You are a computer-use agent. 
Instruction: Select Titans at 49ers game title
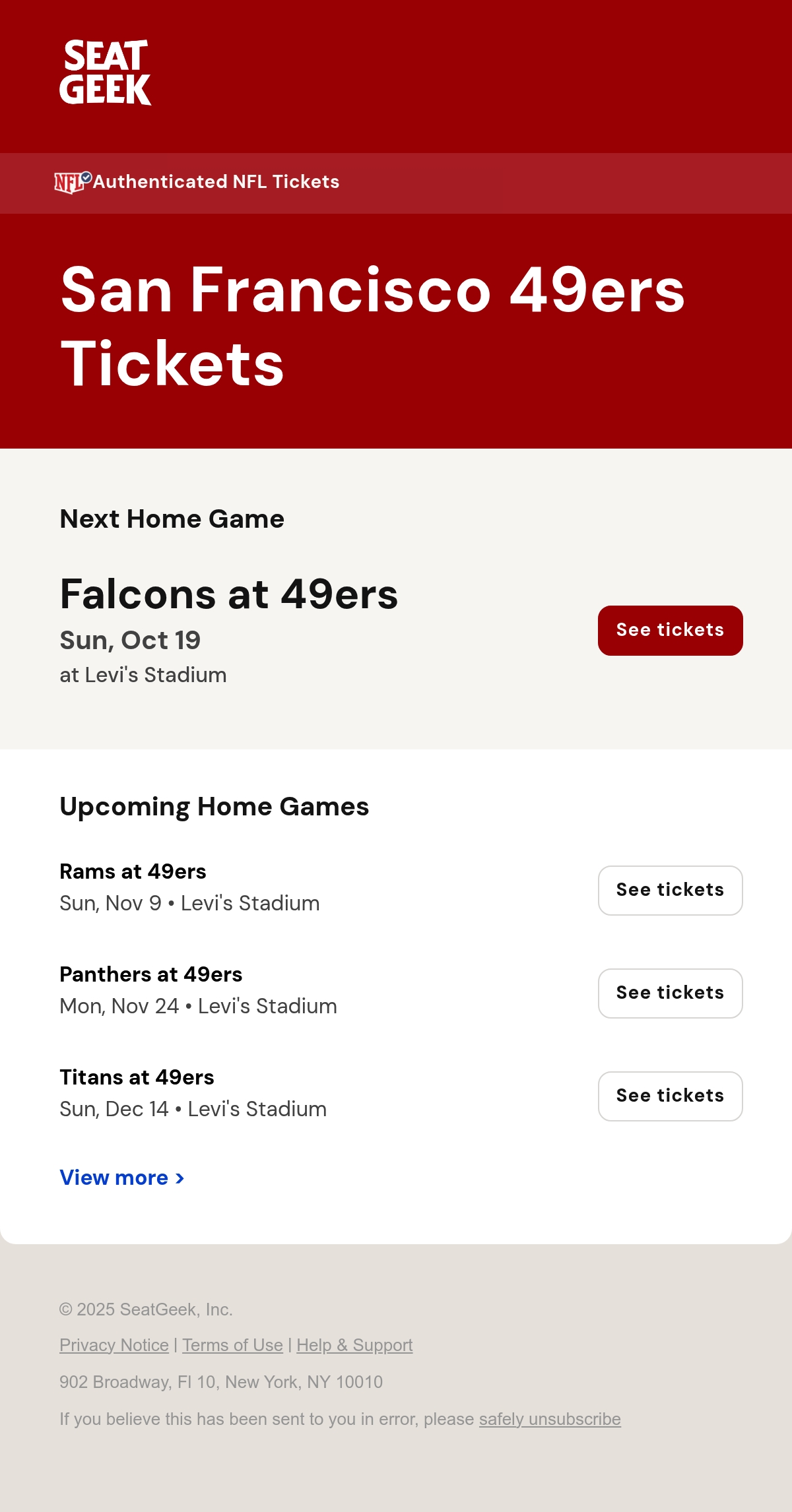click(x=137, y=1077)
